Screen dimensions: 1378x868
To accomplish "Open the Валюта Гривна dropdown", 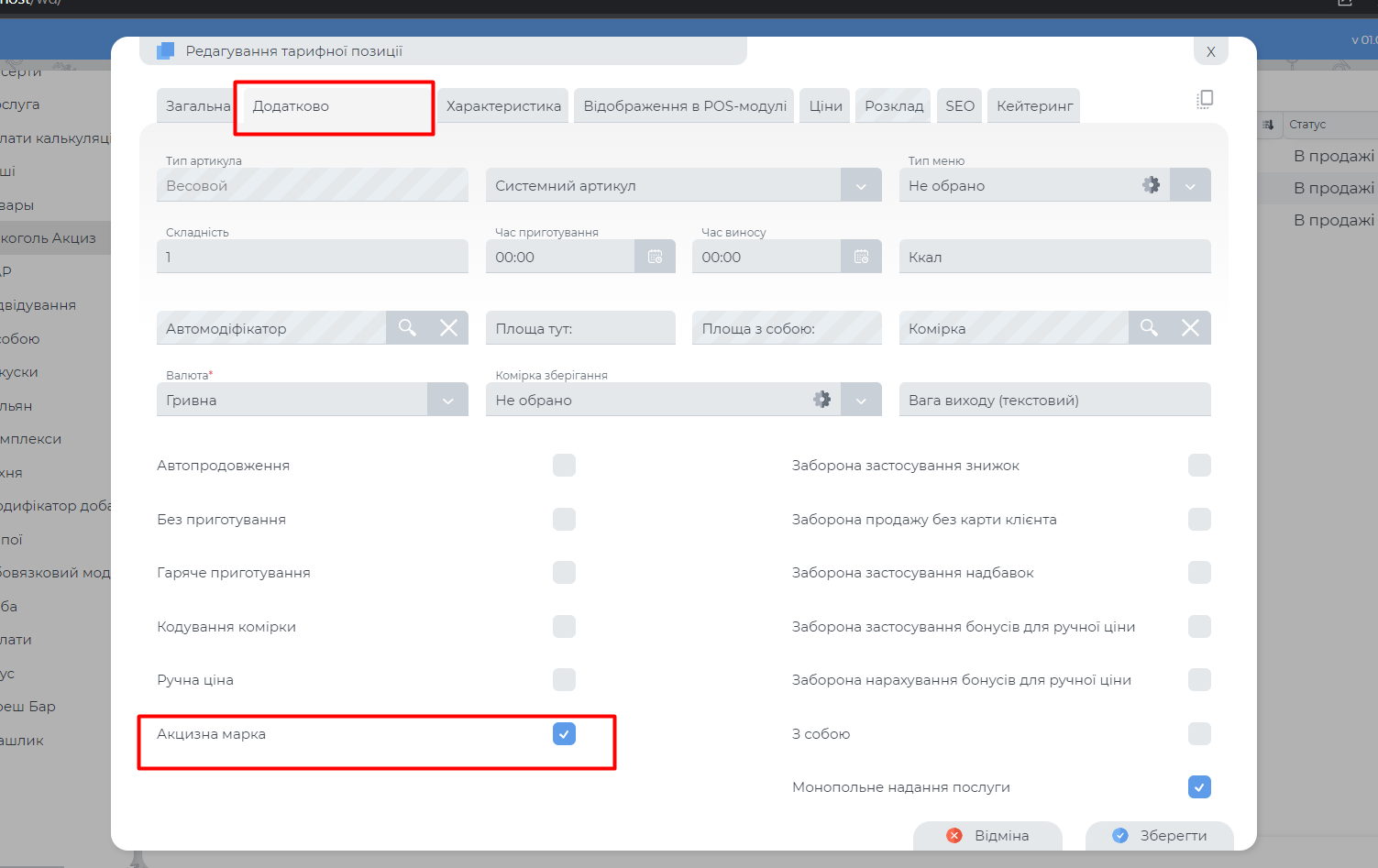I will pyautogui.click(x=447, y=401).
